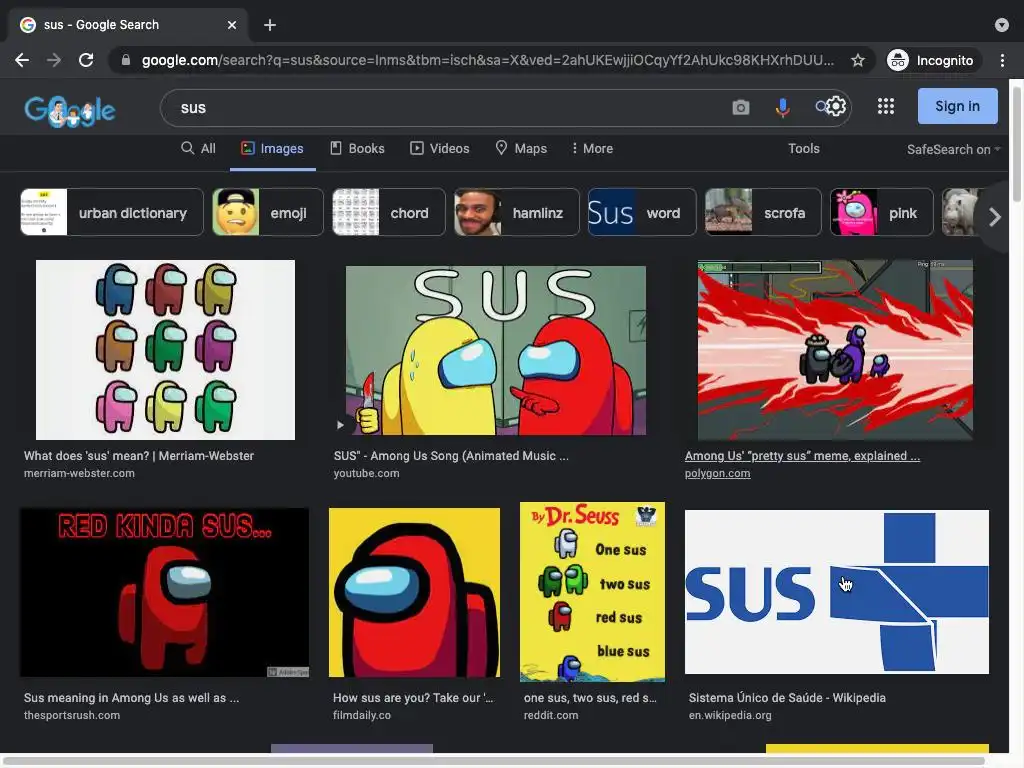Close the sus - Google Search tab
This screenshot has width=1024, height=768.
click(x=232, y=25)
